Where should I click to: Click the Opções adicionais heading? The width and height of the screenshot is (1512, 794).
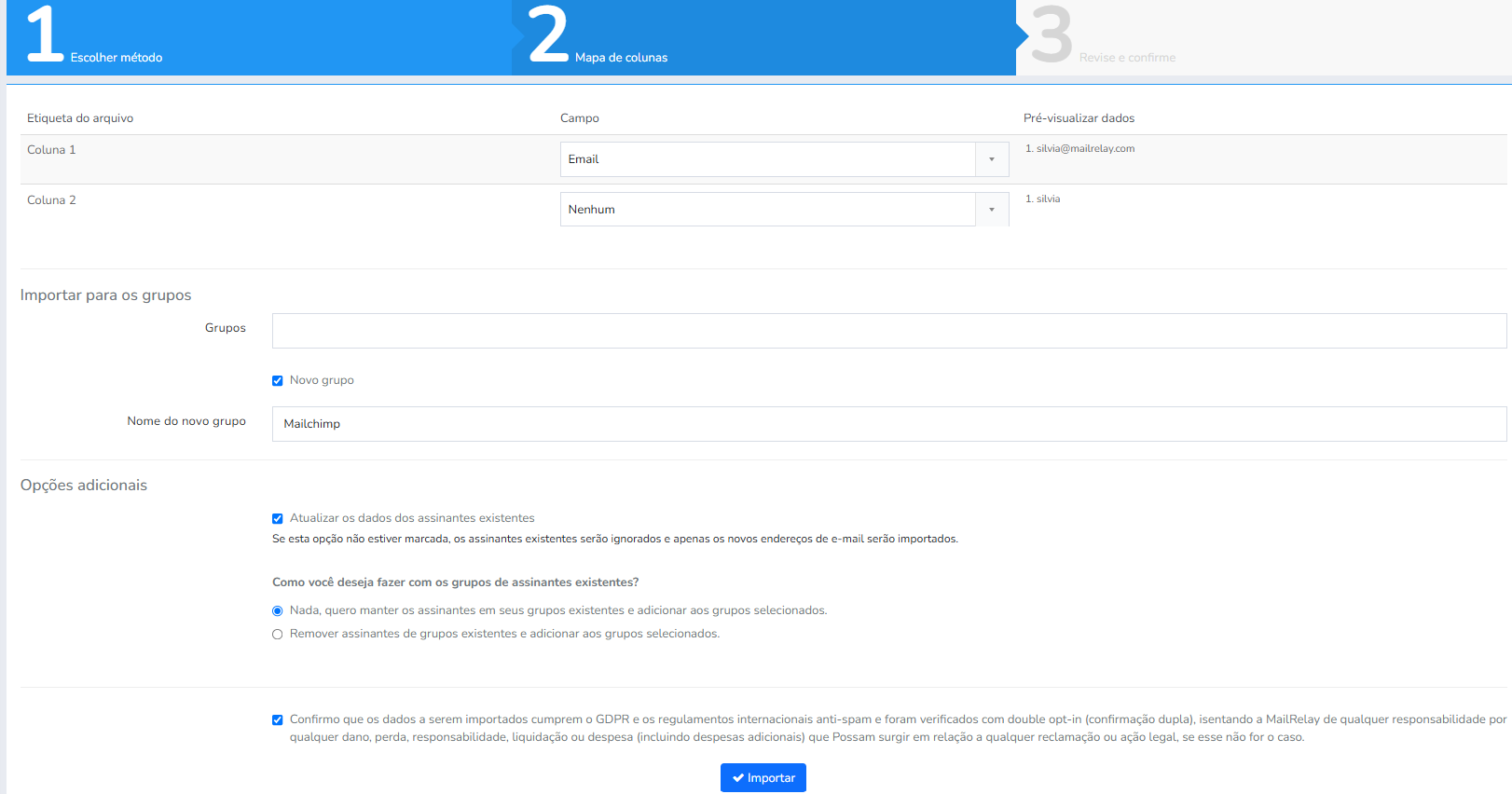(84, 486)
